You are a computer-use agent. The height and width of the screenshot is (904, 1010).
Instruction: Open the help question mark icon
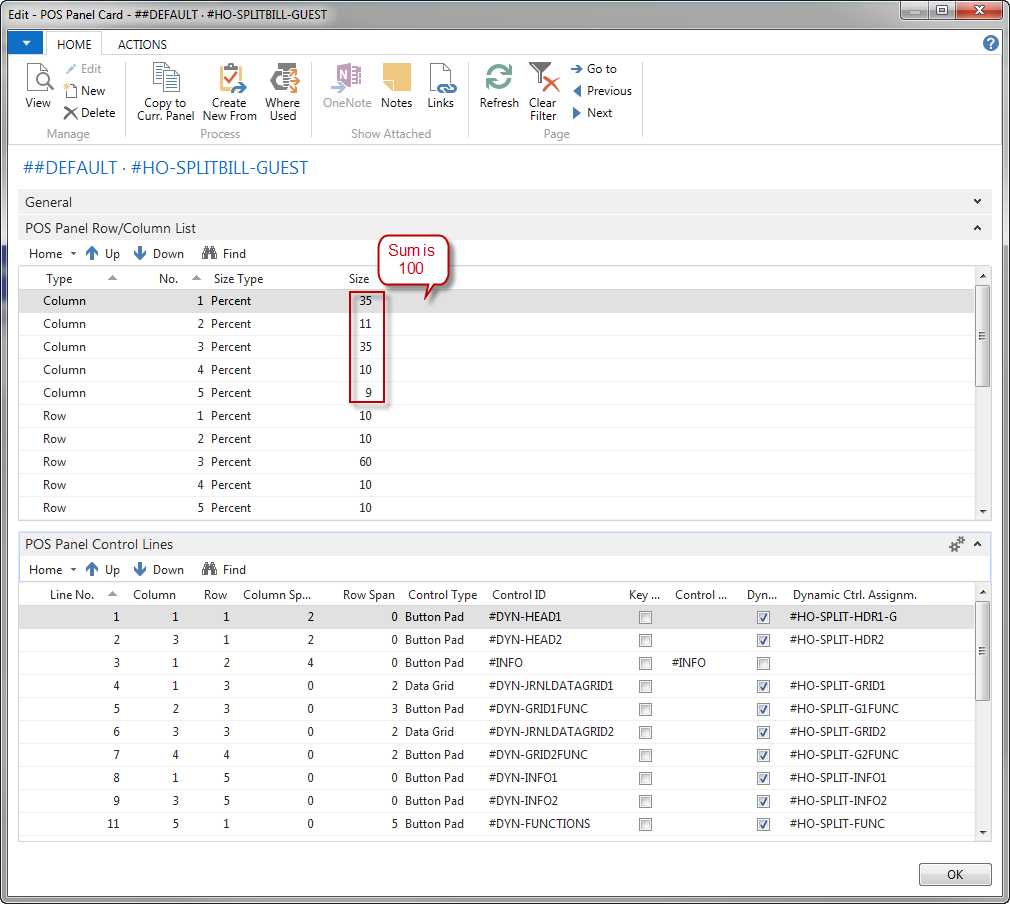click(x=991, y=43)
